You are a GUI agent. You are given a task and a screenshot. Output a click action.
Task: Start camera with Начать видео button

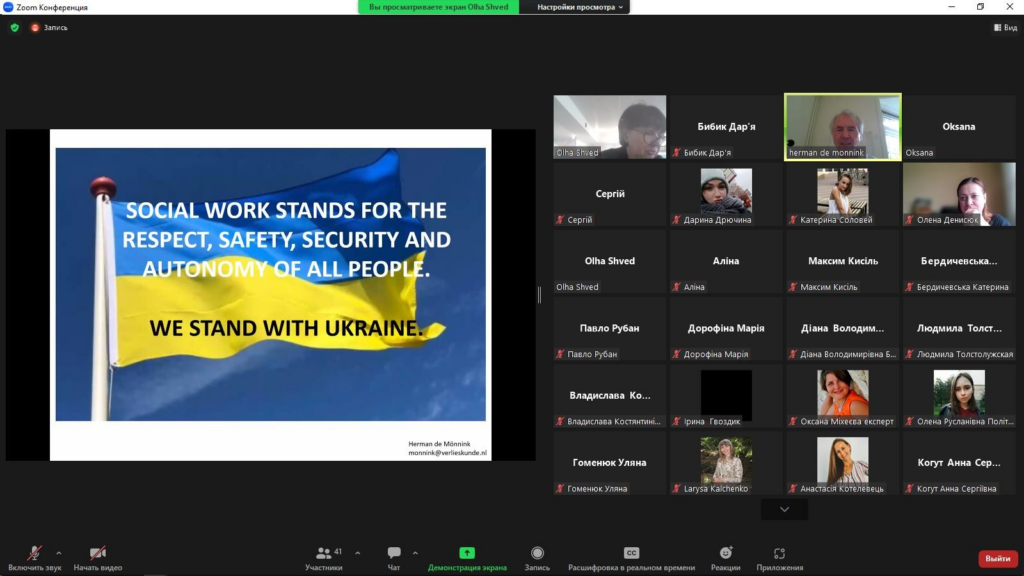(98, 554)
